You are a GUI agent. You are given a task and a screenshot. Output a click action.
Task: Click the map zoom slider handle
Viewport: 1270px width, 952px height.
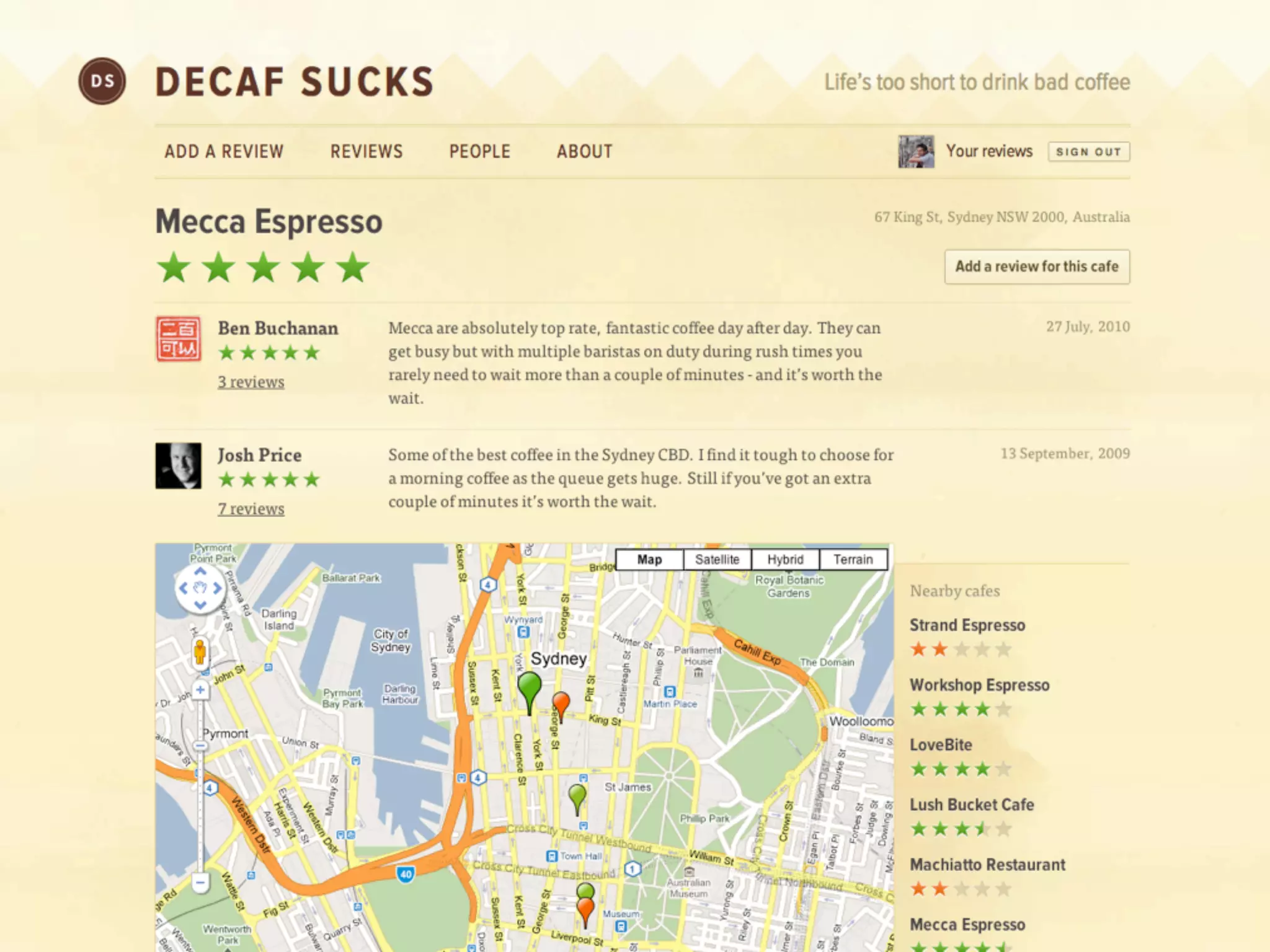pyautogui.click(x=200, y=746)
